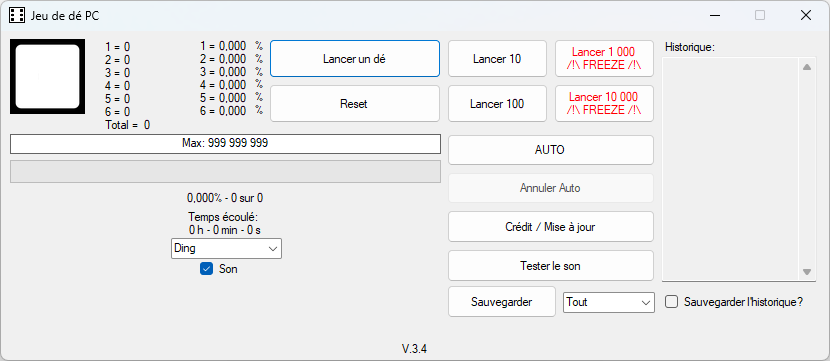Click the Max: 999 999 999 input field
Screen dimensions: 830x361
pos(225,144)
